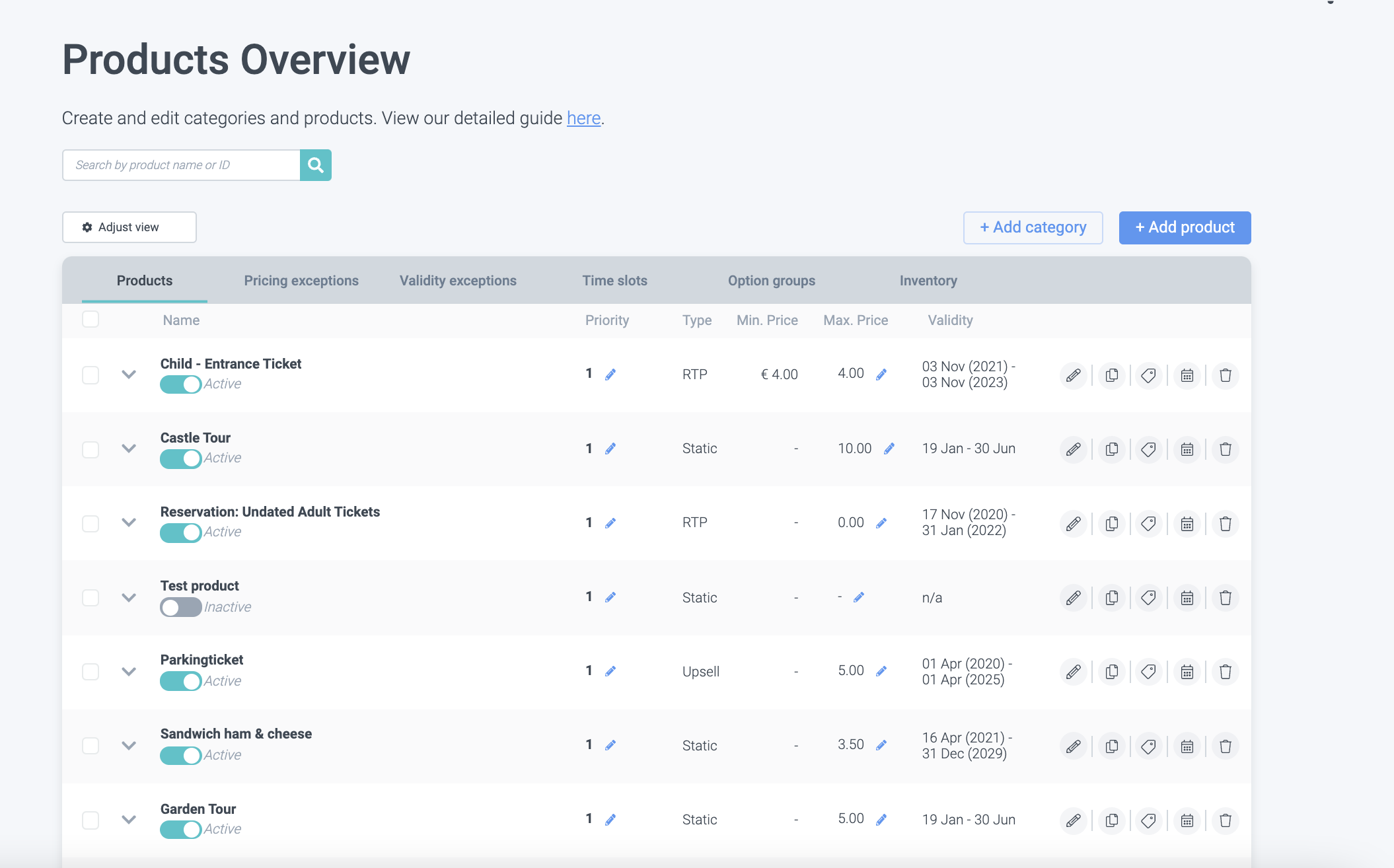Delete the Parkingticket product
The height and width of the screenshot is (868, 1394).
tap(1226, 672)
